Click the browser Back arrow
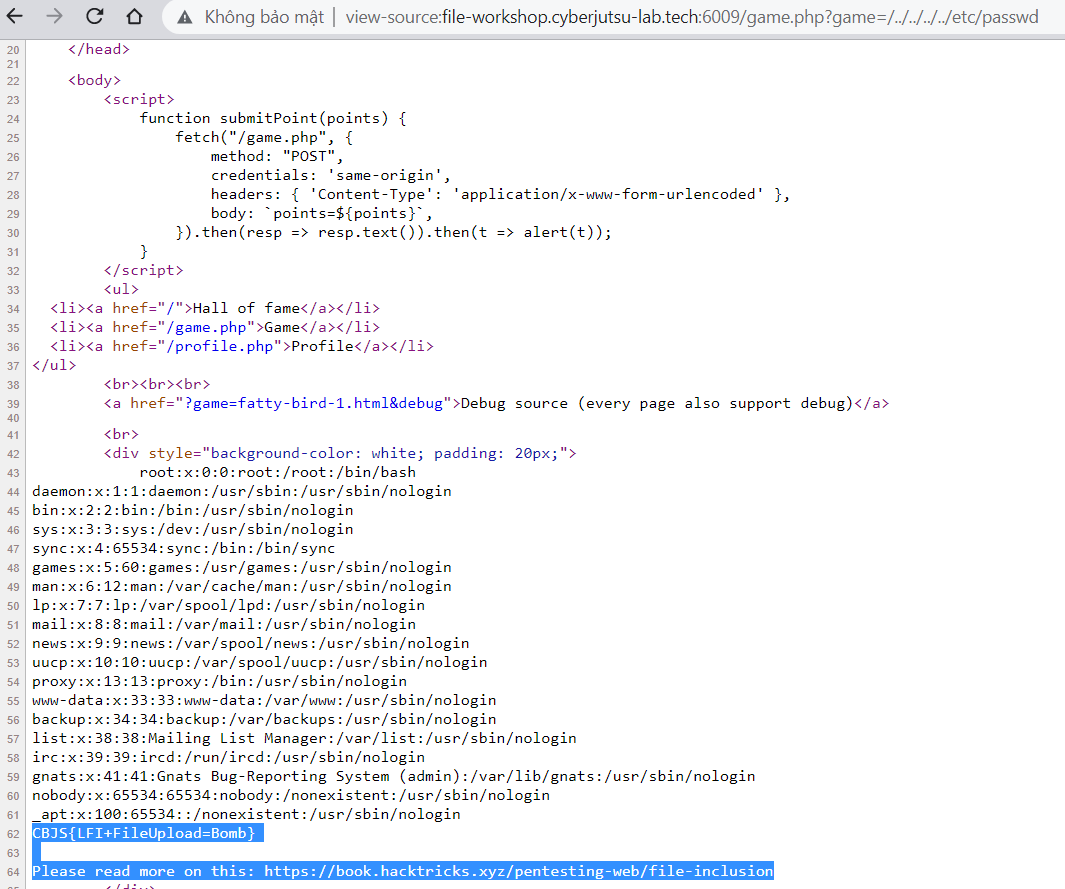The width and height of the screenshot is (1065, 889). (x=14, y=16)
